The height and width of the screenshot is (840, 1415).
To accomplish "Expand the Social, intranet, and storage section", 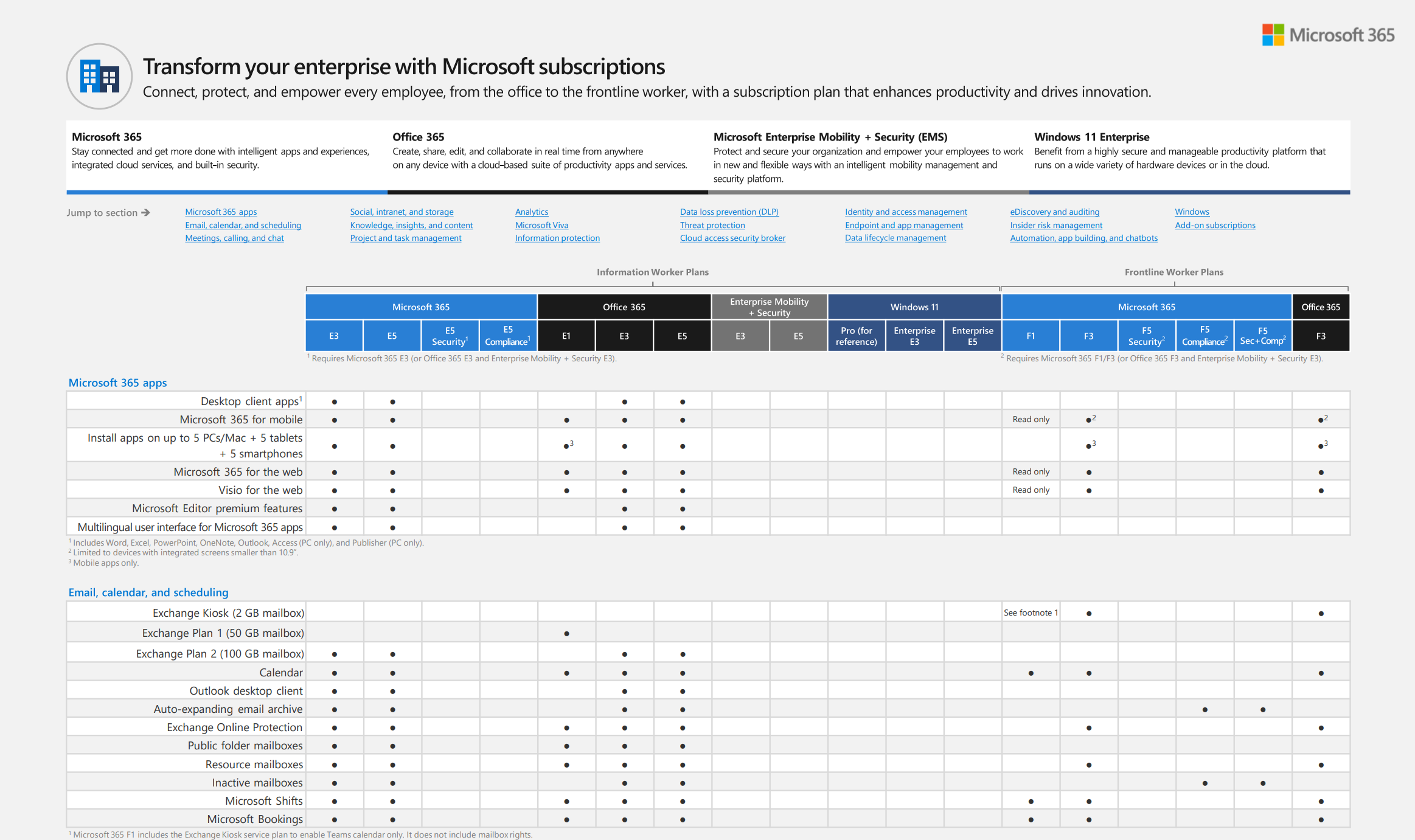I will (x=402, y=212).
